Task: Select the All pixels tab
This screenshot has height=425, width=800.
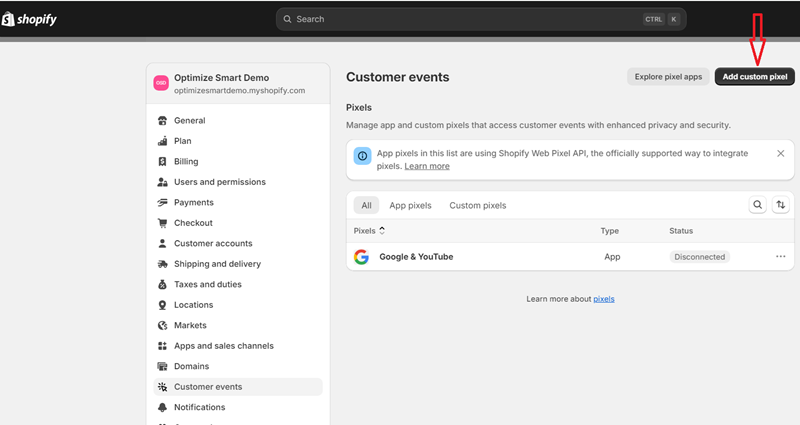Action: [x=366, y=205]
